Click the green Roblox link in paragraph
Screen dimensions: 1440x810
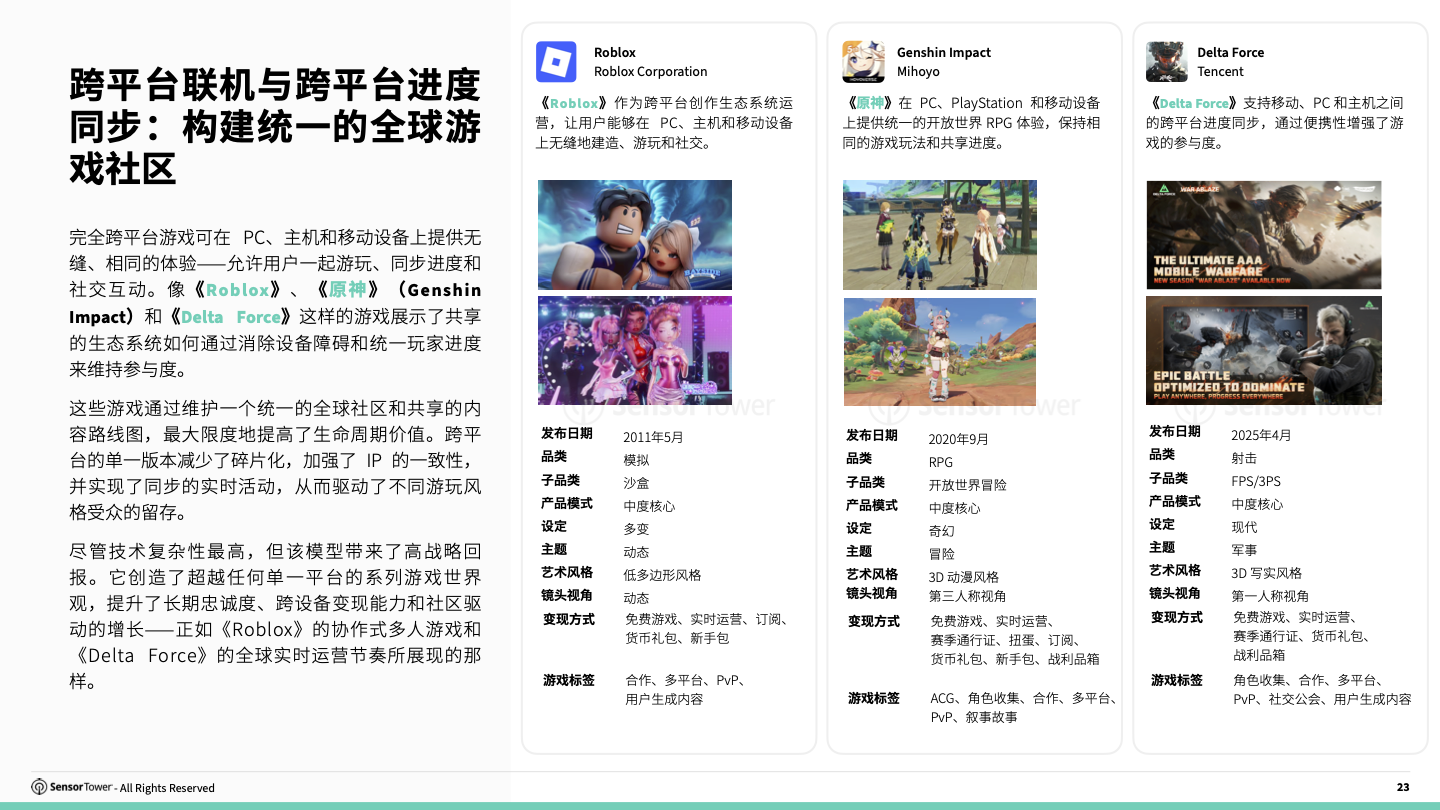click(x=238, y=290)
